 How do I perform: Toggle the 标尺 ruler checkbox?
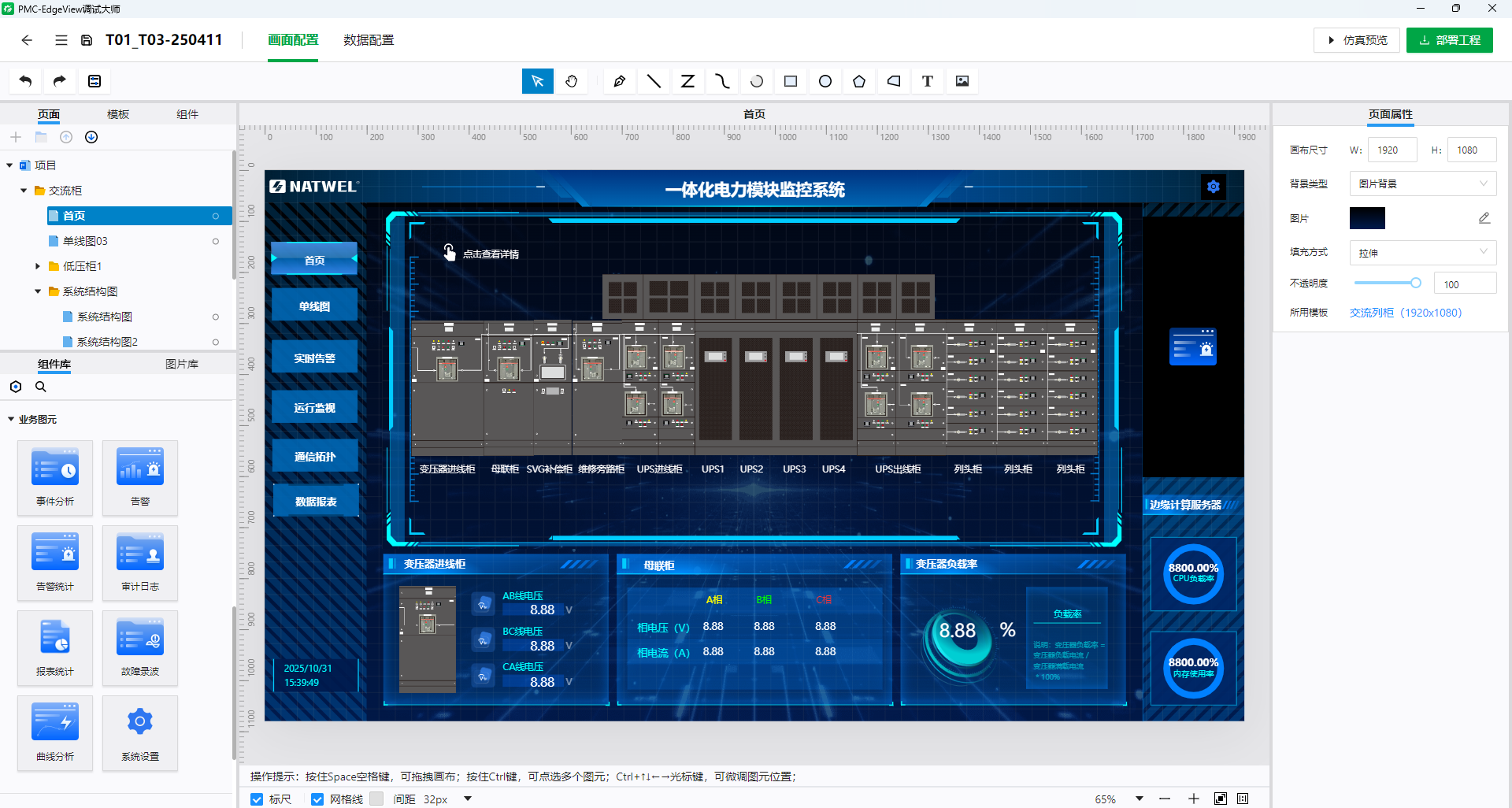point(257,799)
